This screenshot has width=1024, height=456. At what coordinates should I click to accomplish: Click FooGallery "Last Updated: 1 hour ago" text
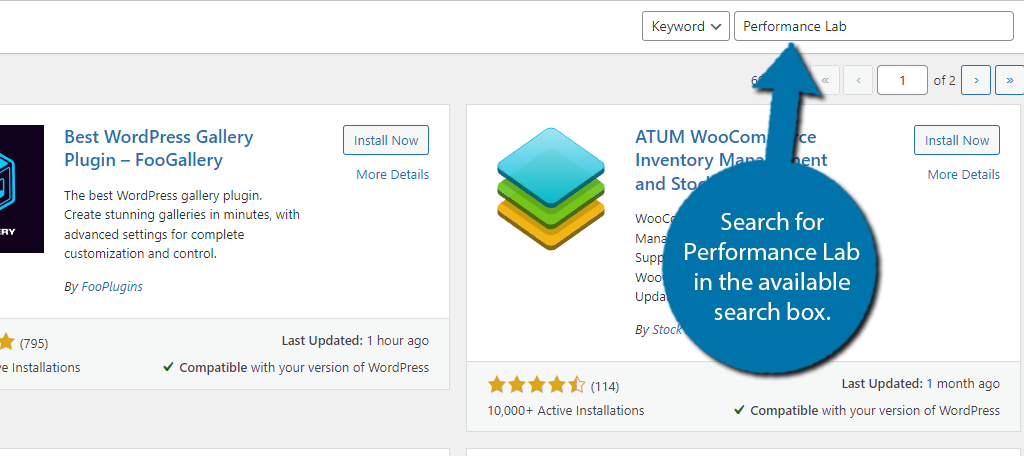pyautogui.click(x=355, y=340)
